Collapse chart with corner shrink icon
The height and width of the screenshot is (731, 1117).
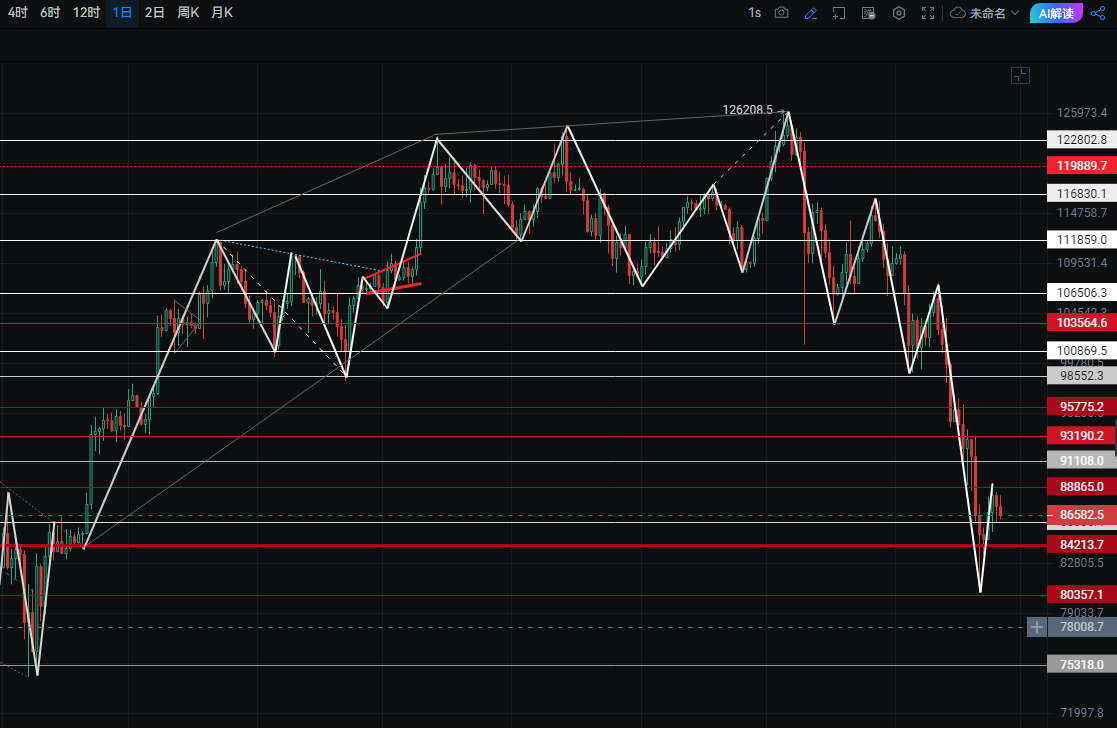click(x=1019, y=75)
